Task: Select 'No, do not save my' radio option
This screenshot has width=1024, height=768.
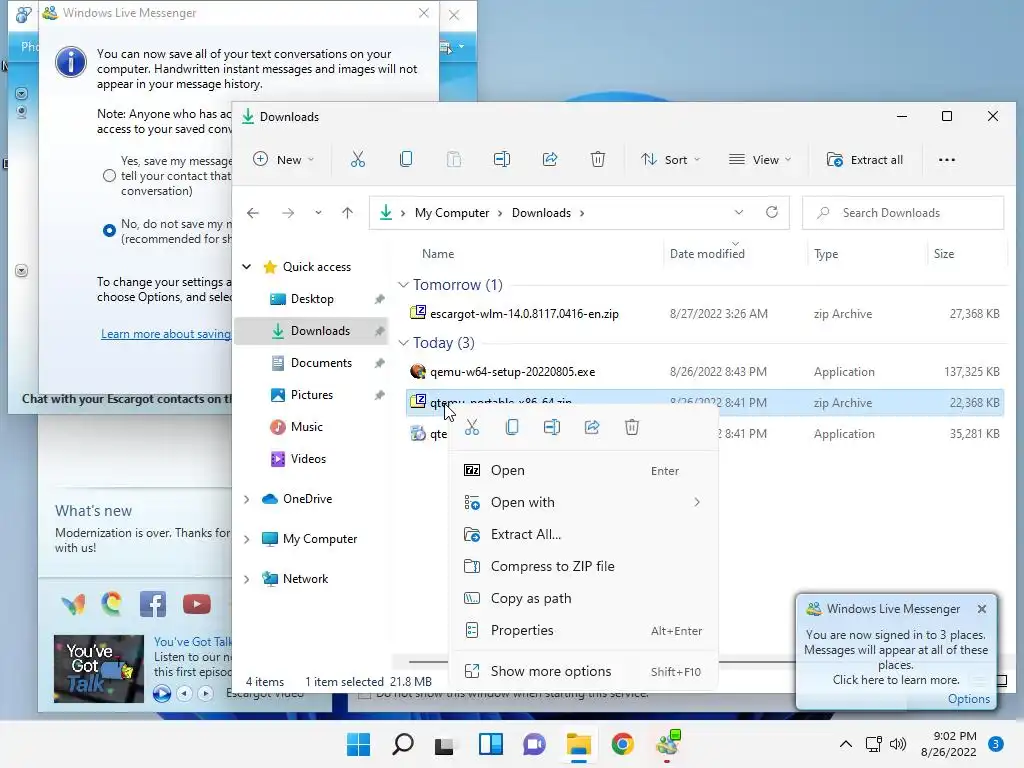Action: point(109,231)
